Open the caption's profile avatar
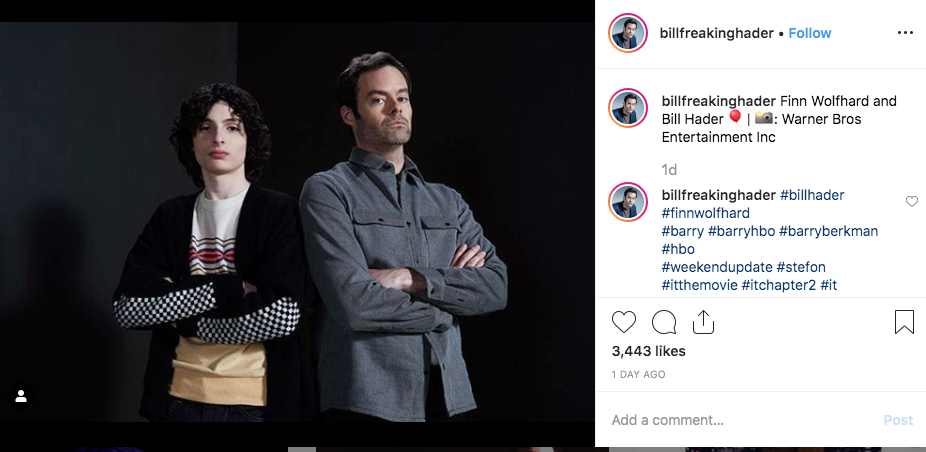 (x=628, y=108)
